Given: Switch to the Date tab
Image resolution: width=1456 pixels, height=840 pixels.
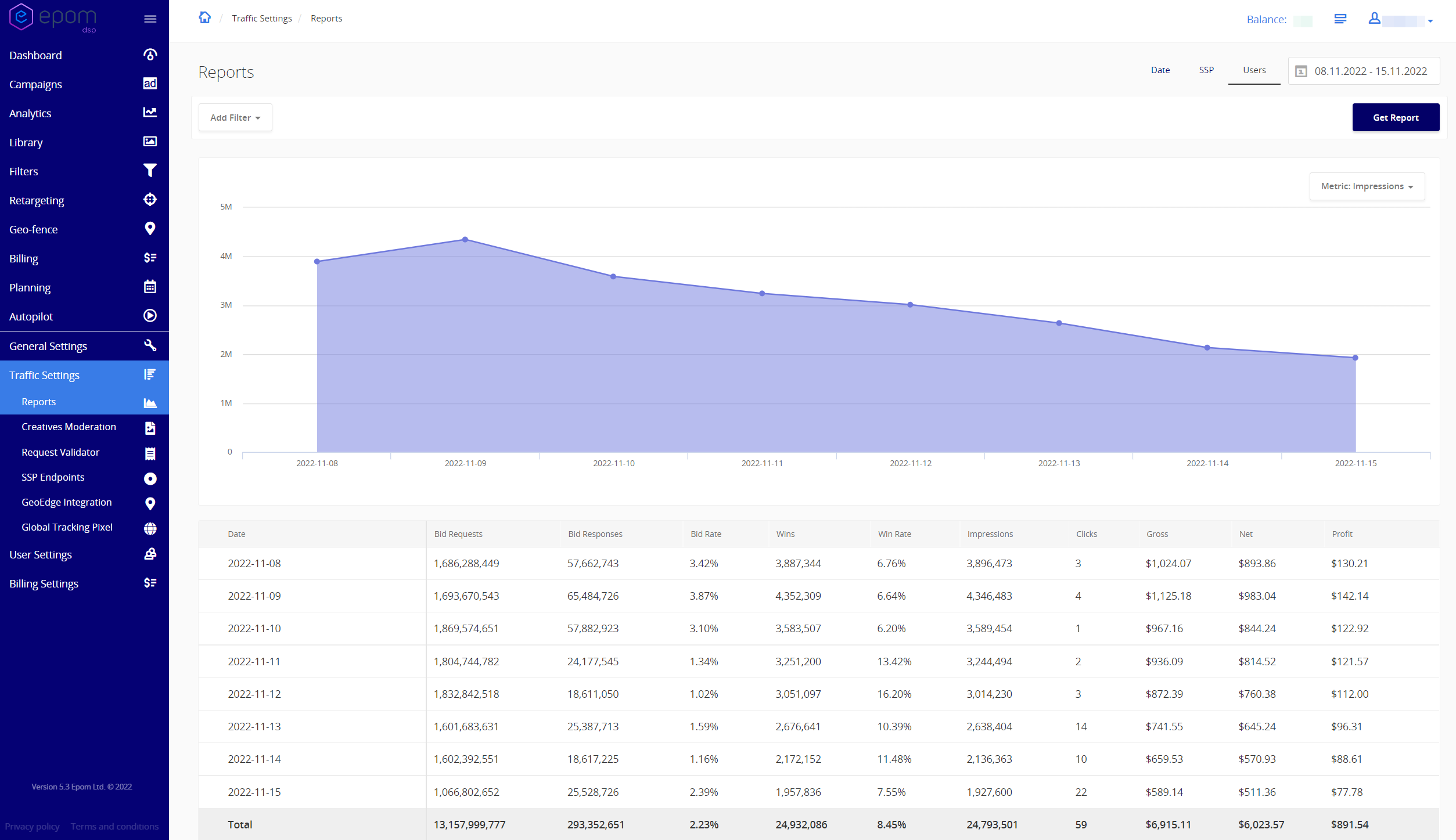Looking at the screenshot, I should [1160, 70].
